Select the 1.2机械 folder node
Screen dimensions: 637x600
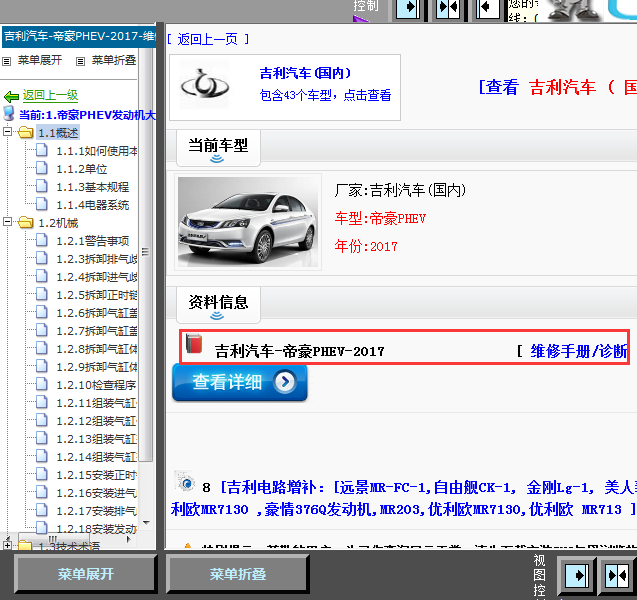(x=58, y=223)
